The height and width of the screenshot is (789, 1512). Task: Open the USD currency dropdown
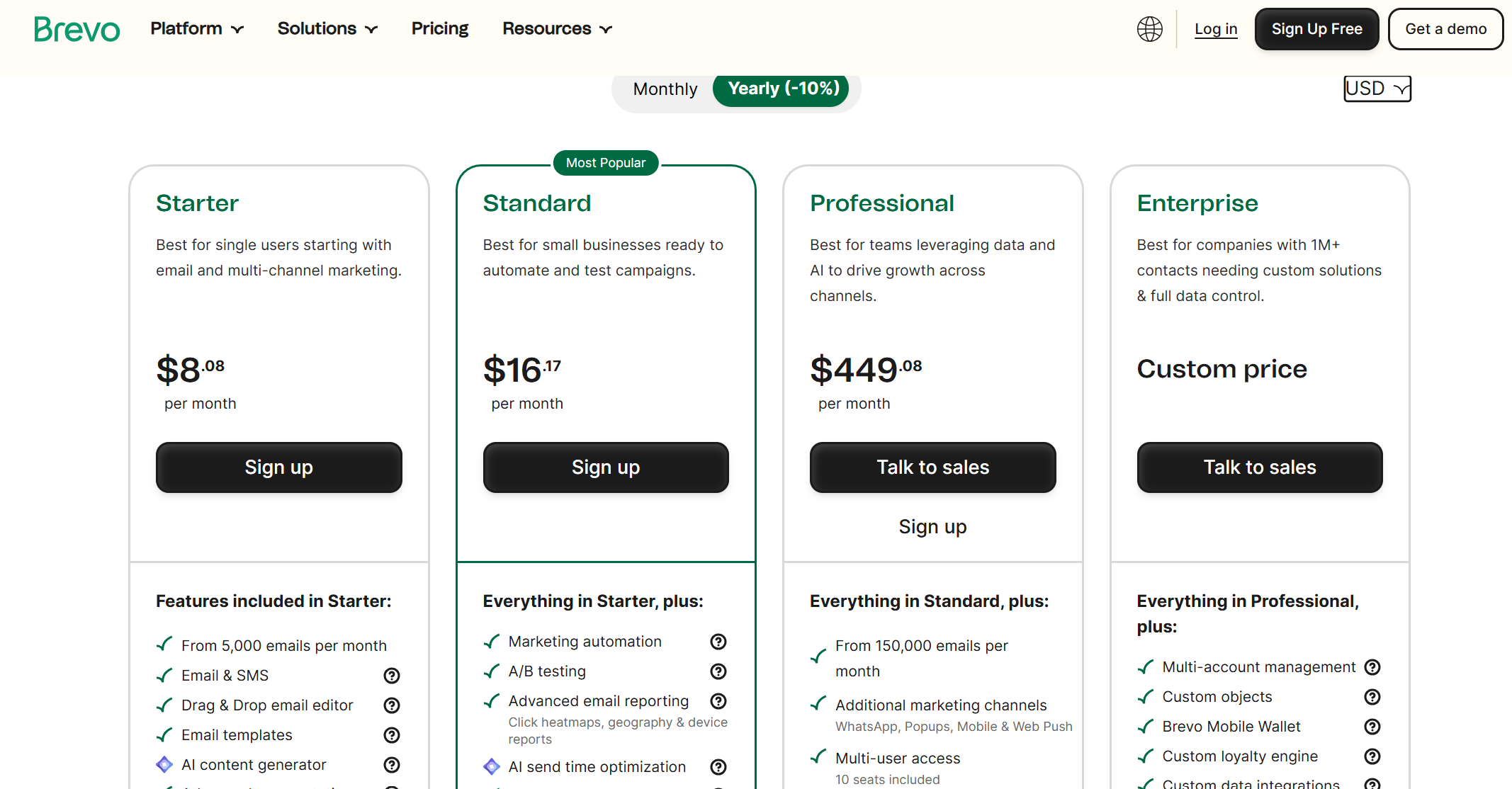point(1376,88)
